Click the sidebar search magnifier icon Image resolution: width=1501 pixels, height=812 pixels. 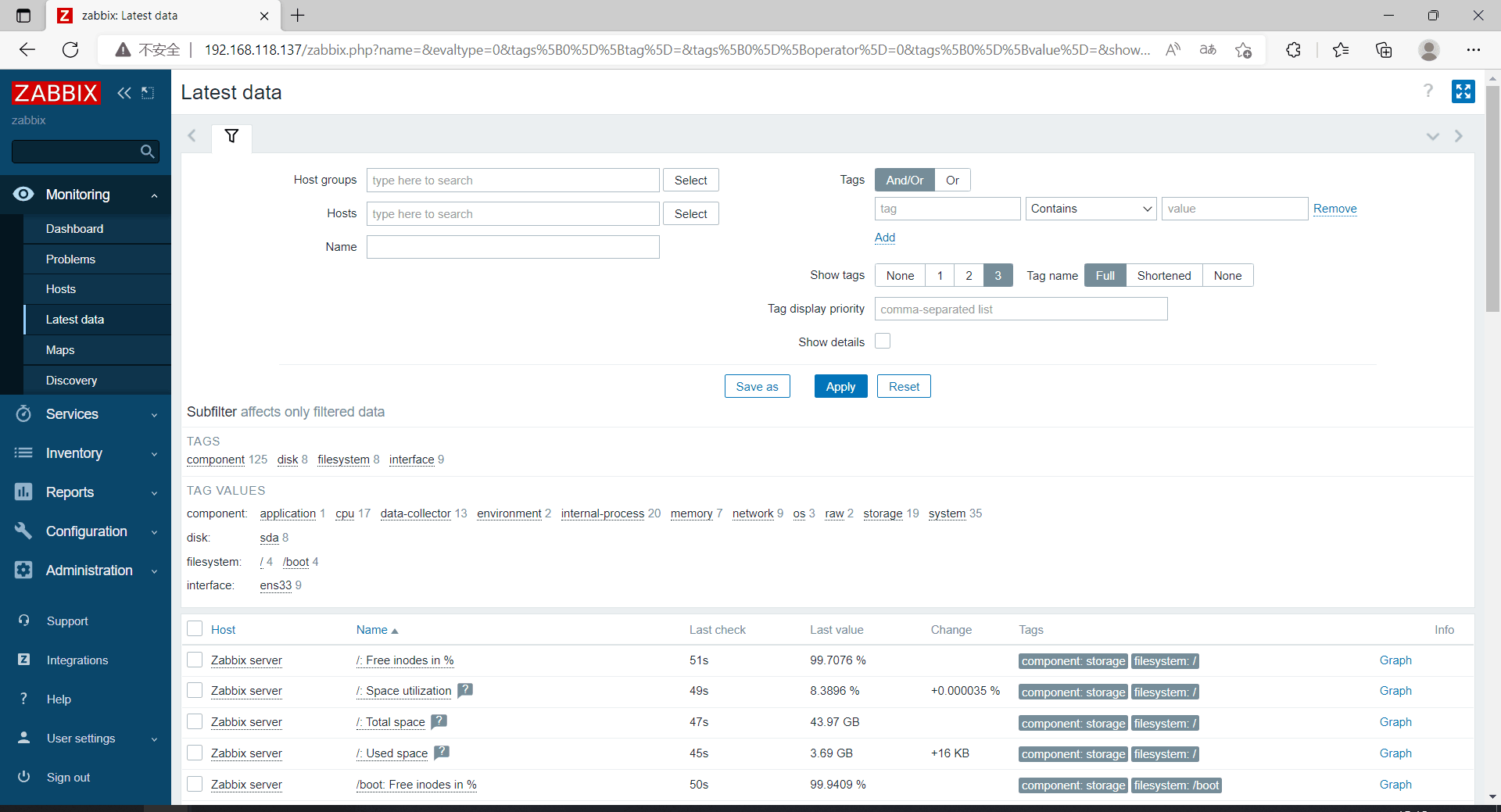pyautogui.click(x=147, y=152)
